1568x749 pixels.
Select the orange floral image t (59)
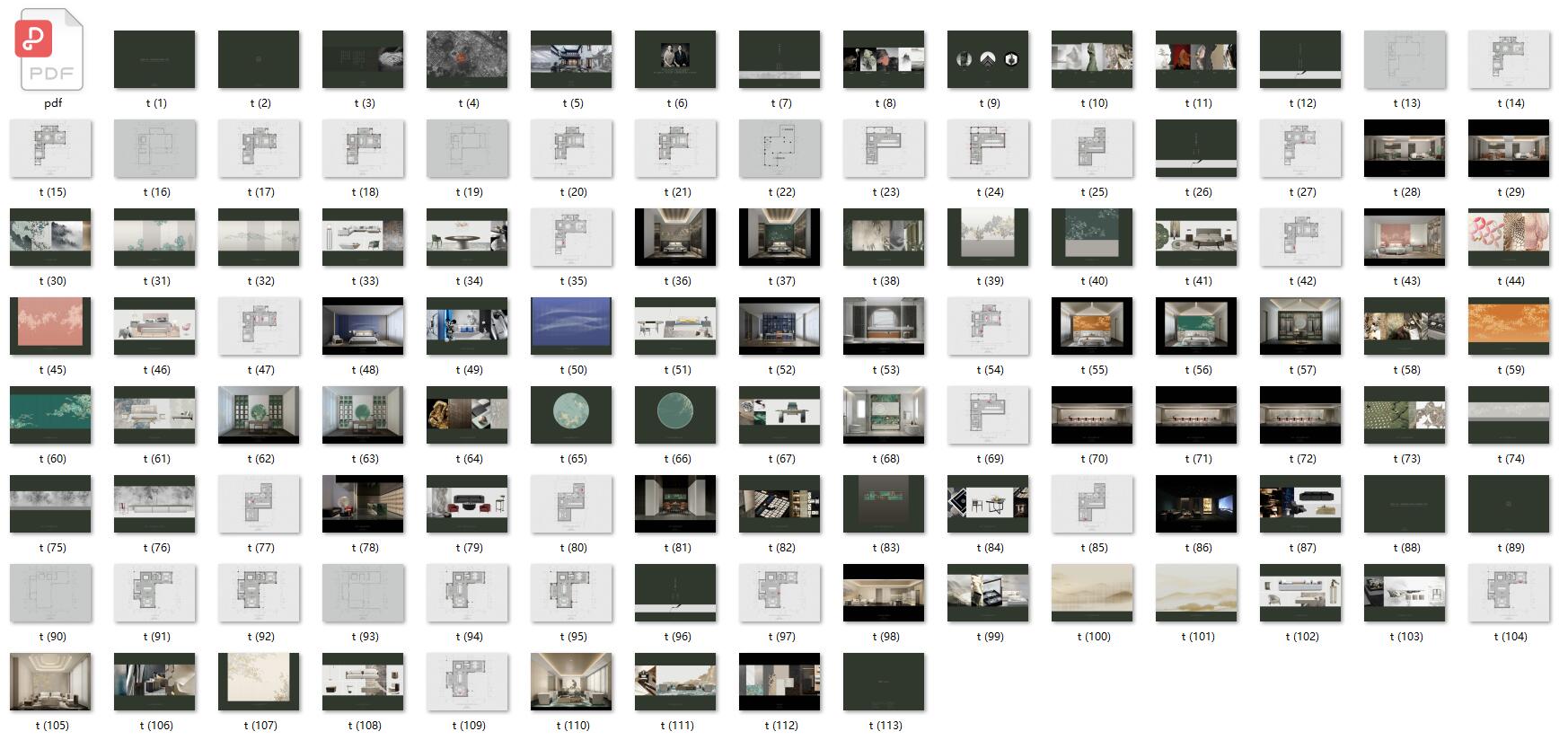point(1509,326)
